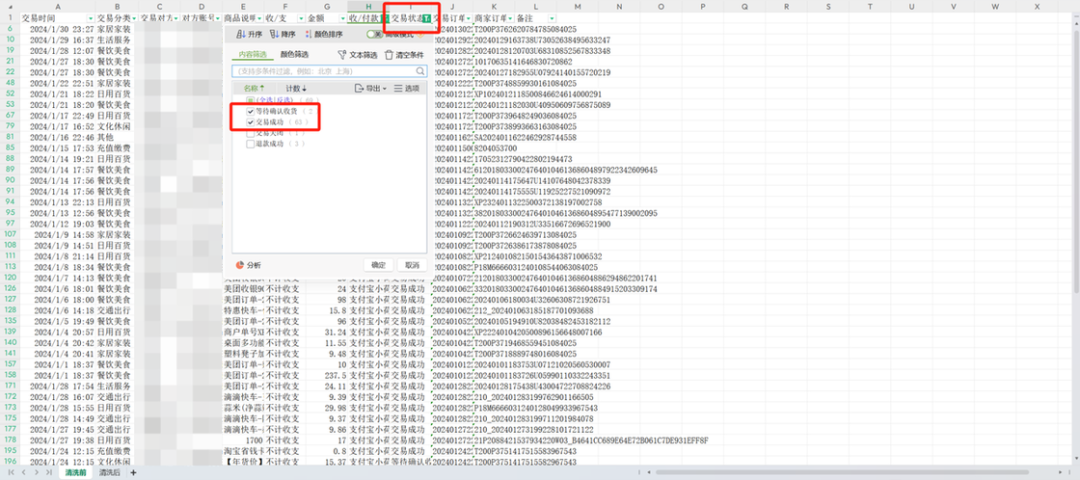
Task: Open the 清洗前 sheet tab
Action: tap(76, 472)
